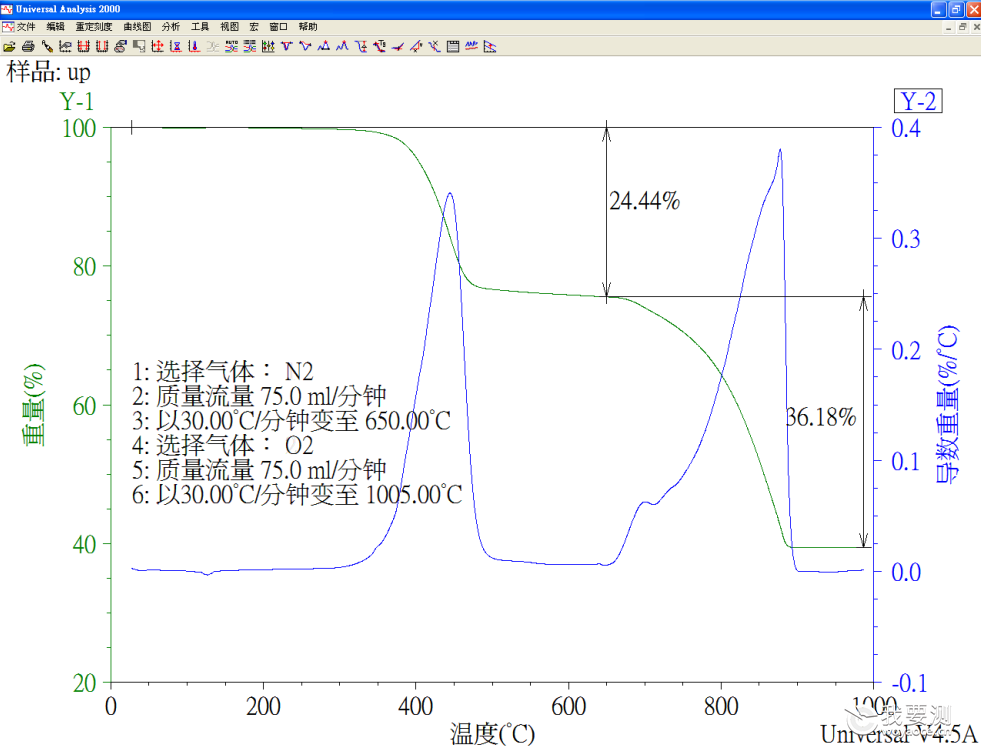Open the 重定刻度 menu

[94, 27]
